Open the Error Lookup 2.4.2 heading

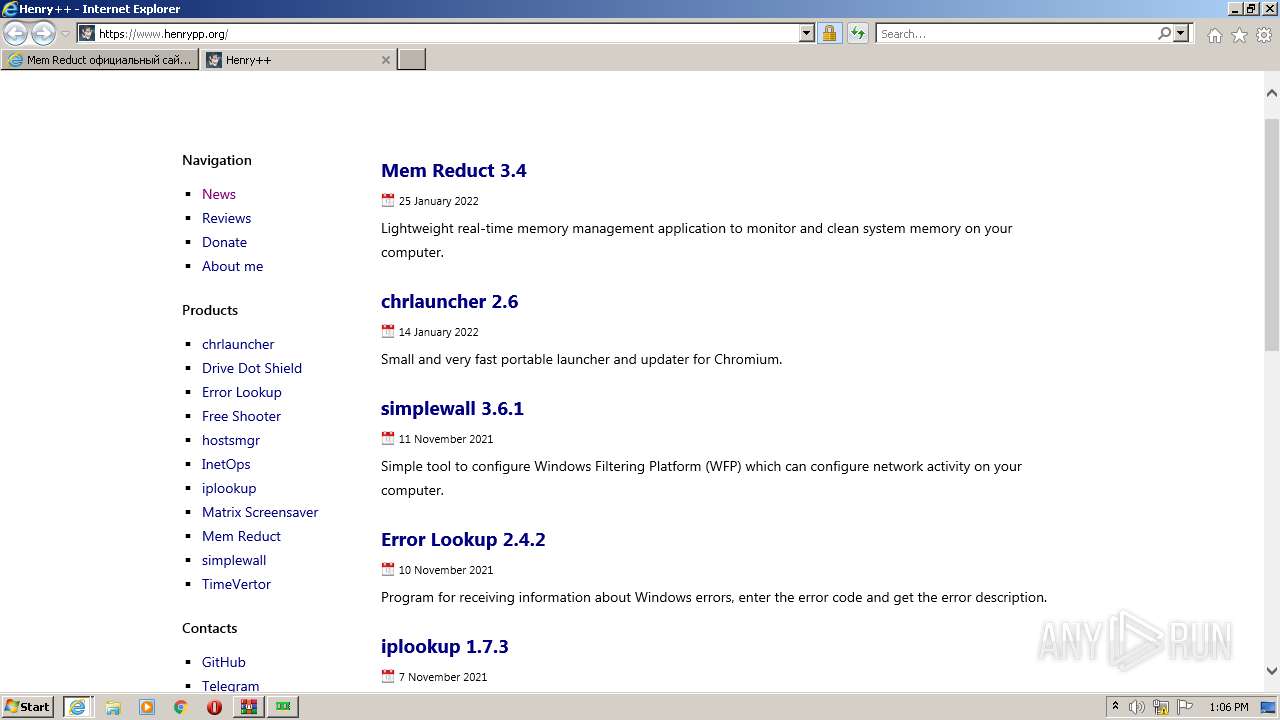point(463,539)
